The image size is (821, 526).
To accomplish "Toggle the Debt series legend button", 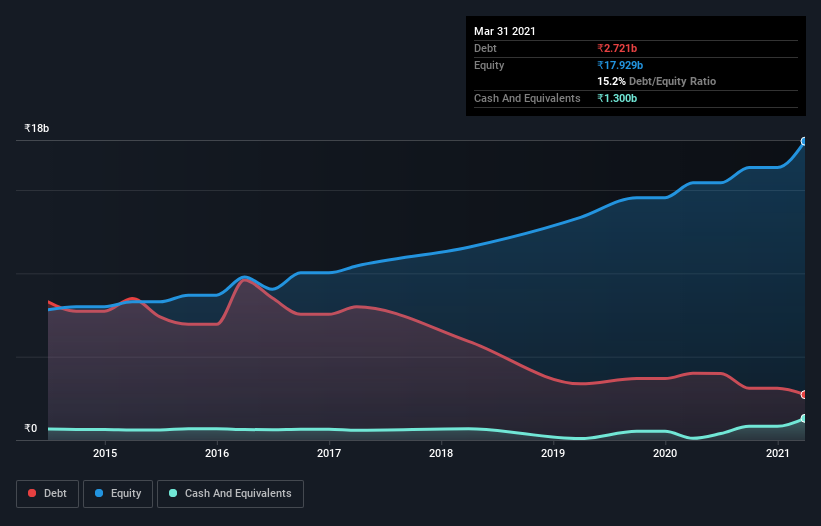I will pos(47,494).
